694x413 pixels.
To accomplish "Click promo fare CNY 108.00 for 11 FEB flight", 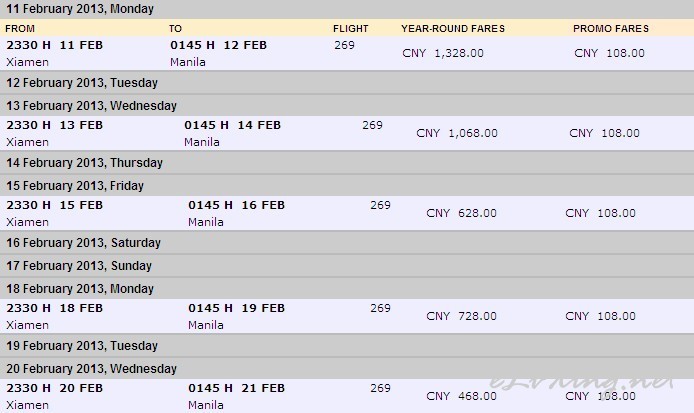I will (609, 53).
